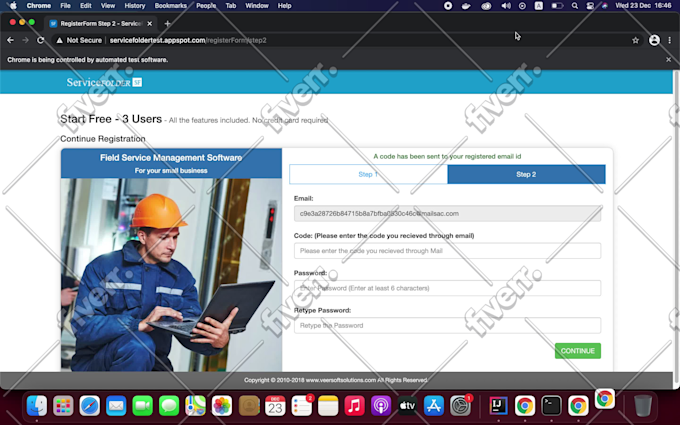Open the View menu

pyautogui.click(x=108, y=6)
